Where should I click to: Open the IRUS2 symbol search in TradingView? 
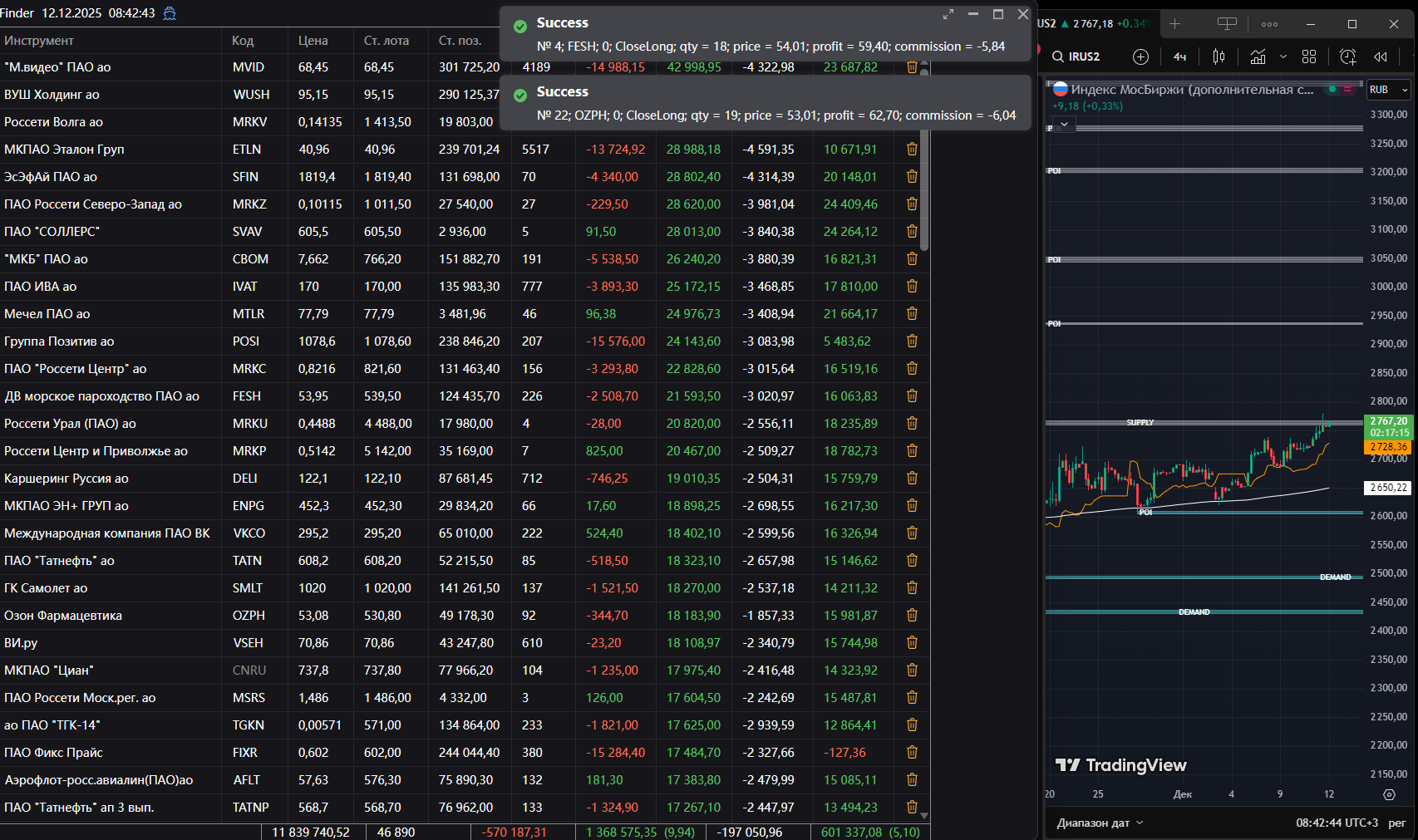[x=1076, y=56]
